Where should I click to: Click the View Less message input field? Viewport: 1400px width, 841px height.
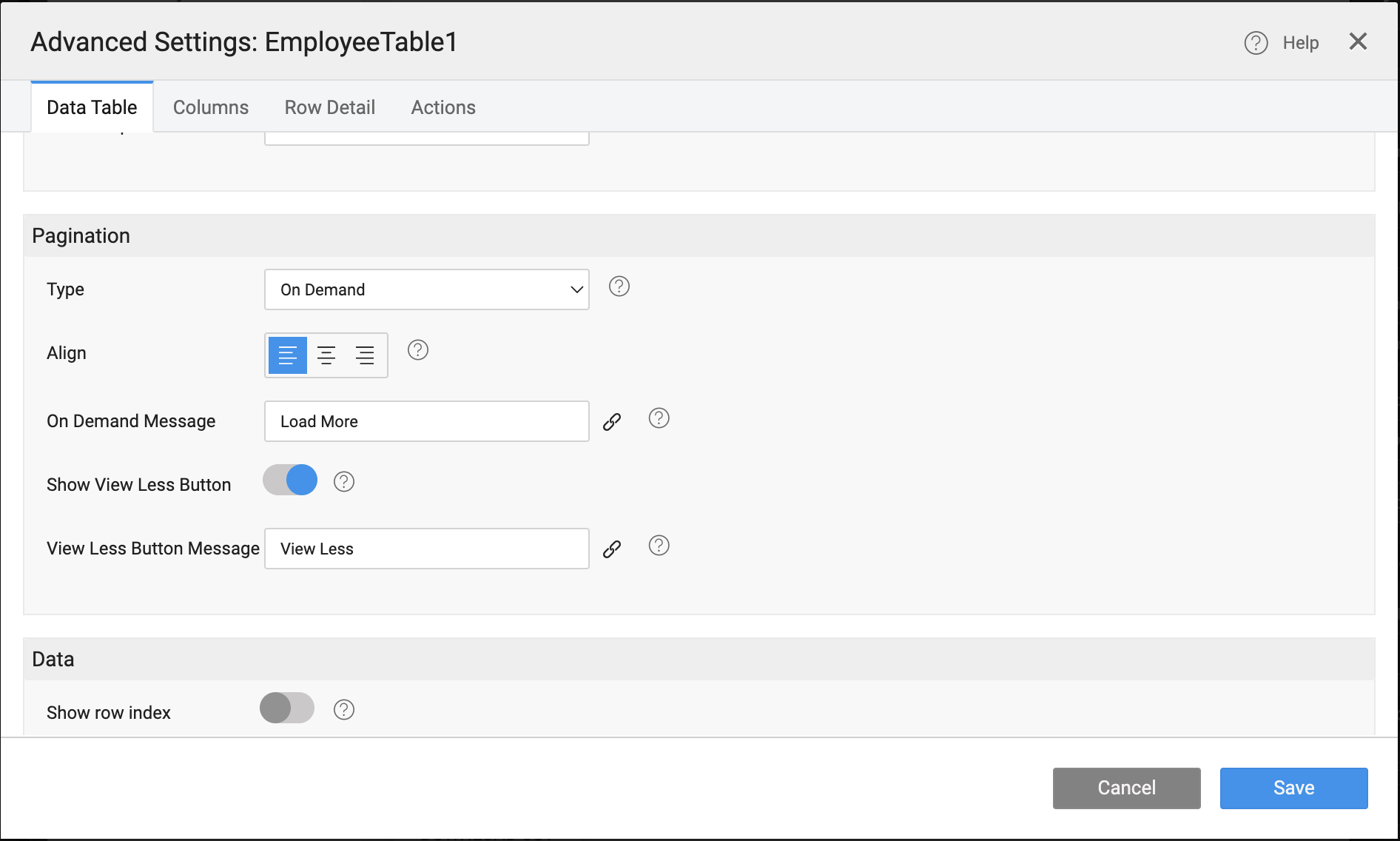tap(426, 549)
